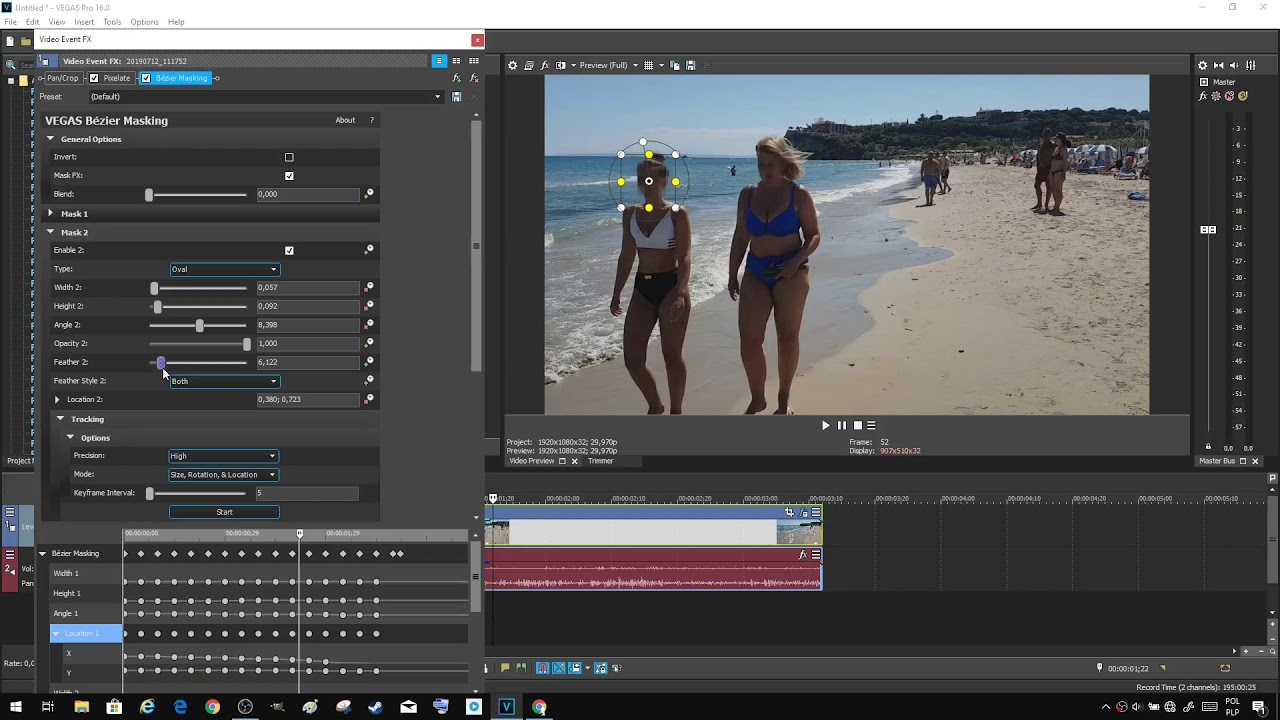This screenshot has width=1280, height=720.
Task: Collapse the Tracking section
Action: click(60, 419)
